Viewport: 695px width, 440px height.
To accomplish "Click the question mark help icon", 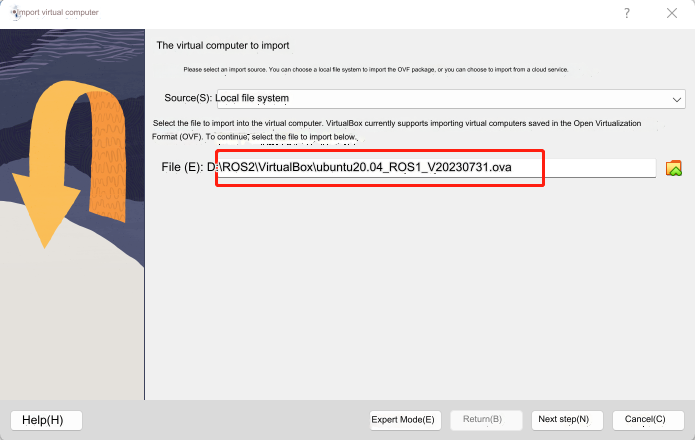I will point(626,13).
